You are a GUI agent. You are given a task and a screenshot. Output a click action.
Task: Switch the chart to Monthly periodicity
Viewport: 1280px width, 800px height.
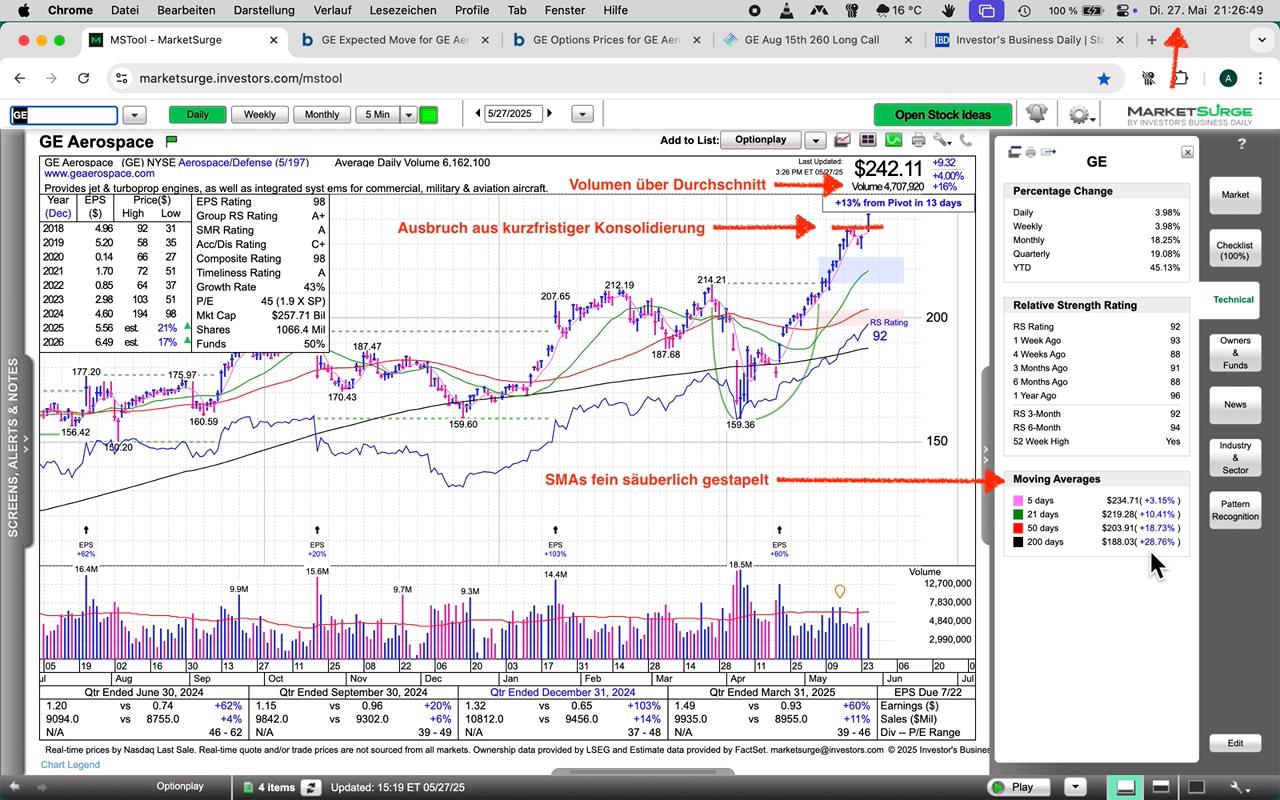click(x=322, y=115)
